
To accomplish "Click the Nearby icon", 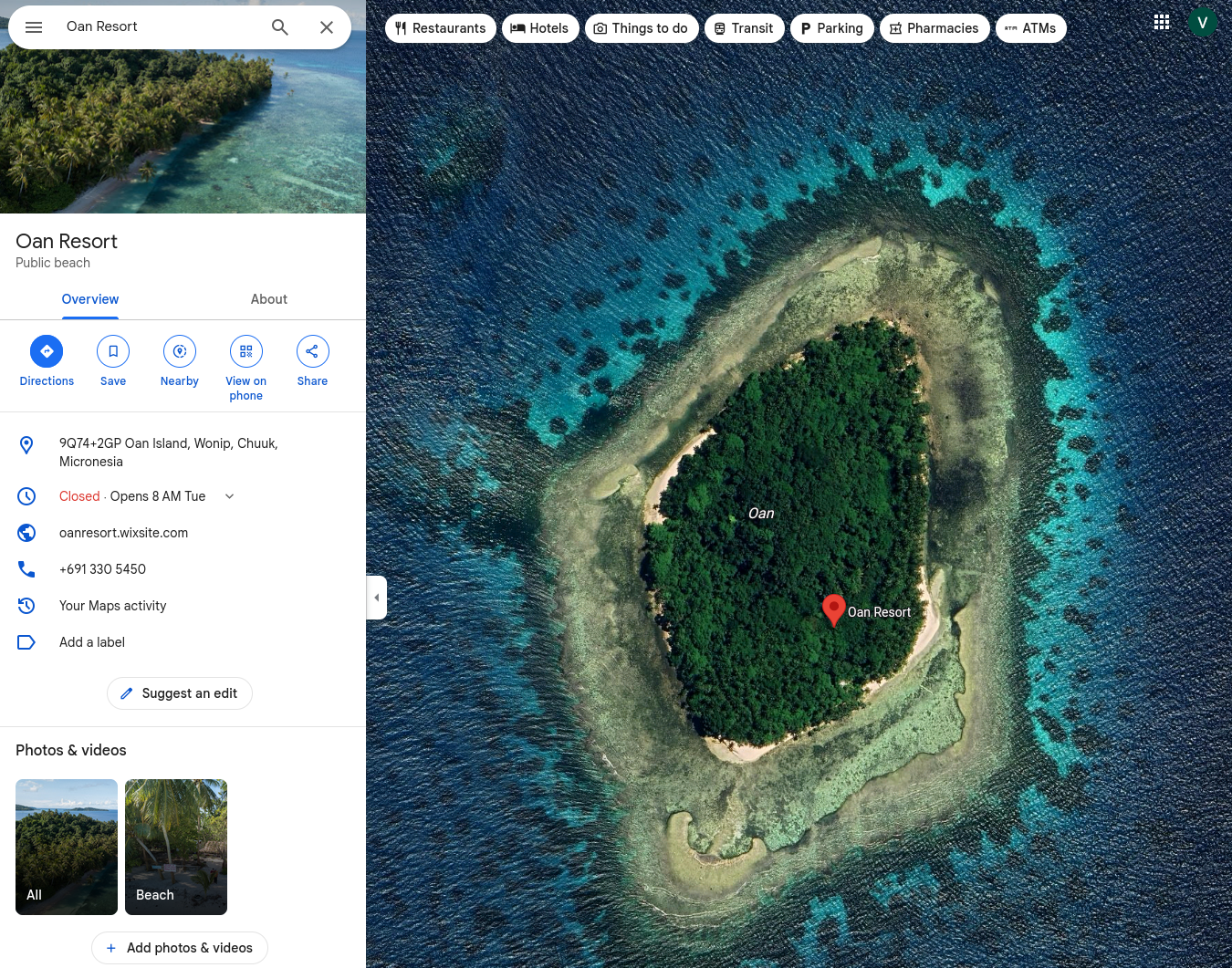I will [x=180, y=351].
